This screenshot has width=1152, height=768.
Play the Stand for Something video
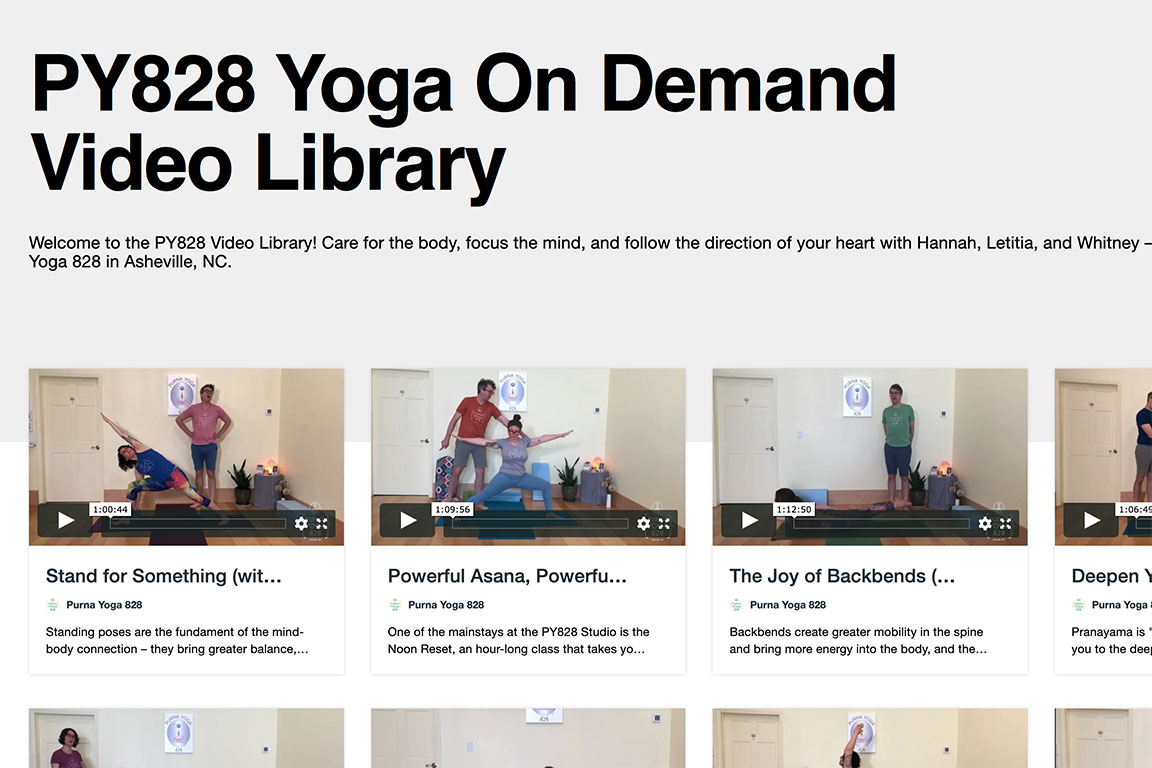(x=65, y=520)
